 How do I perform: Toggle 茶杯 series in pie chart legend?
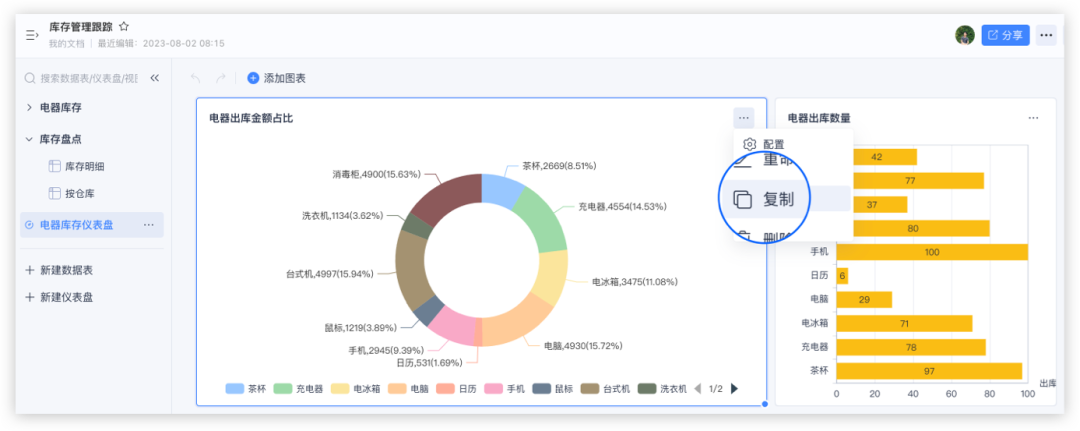click(x=247, y=389)
